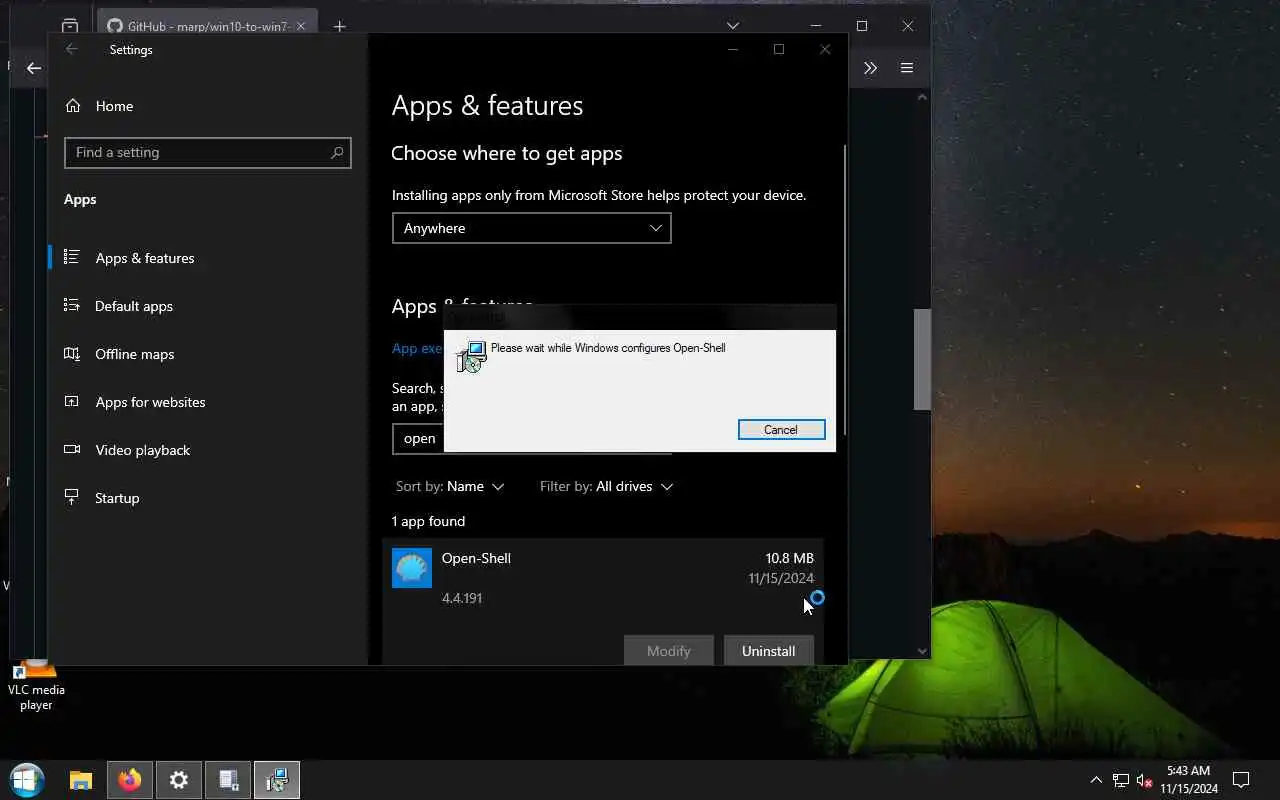Image resolution: width=1280 pixels, height=800 pixels.
Task: Click the Apps for websites icon
Action: point(72,401)
